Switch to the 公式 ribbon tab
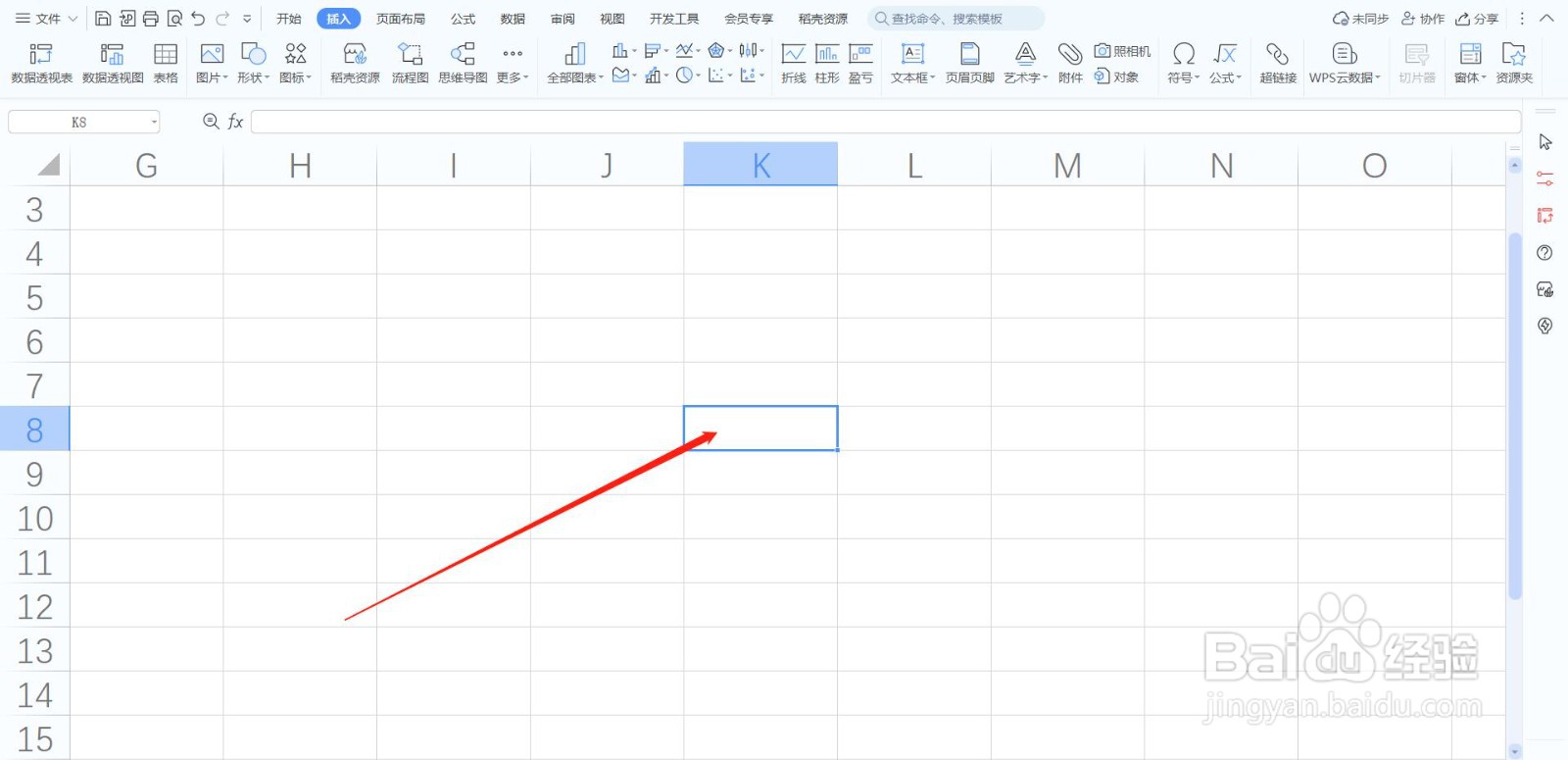 coord(463,19)
